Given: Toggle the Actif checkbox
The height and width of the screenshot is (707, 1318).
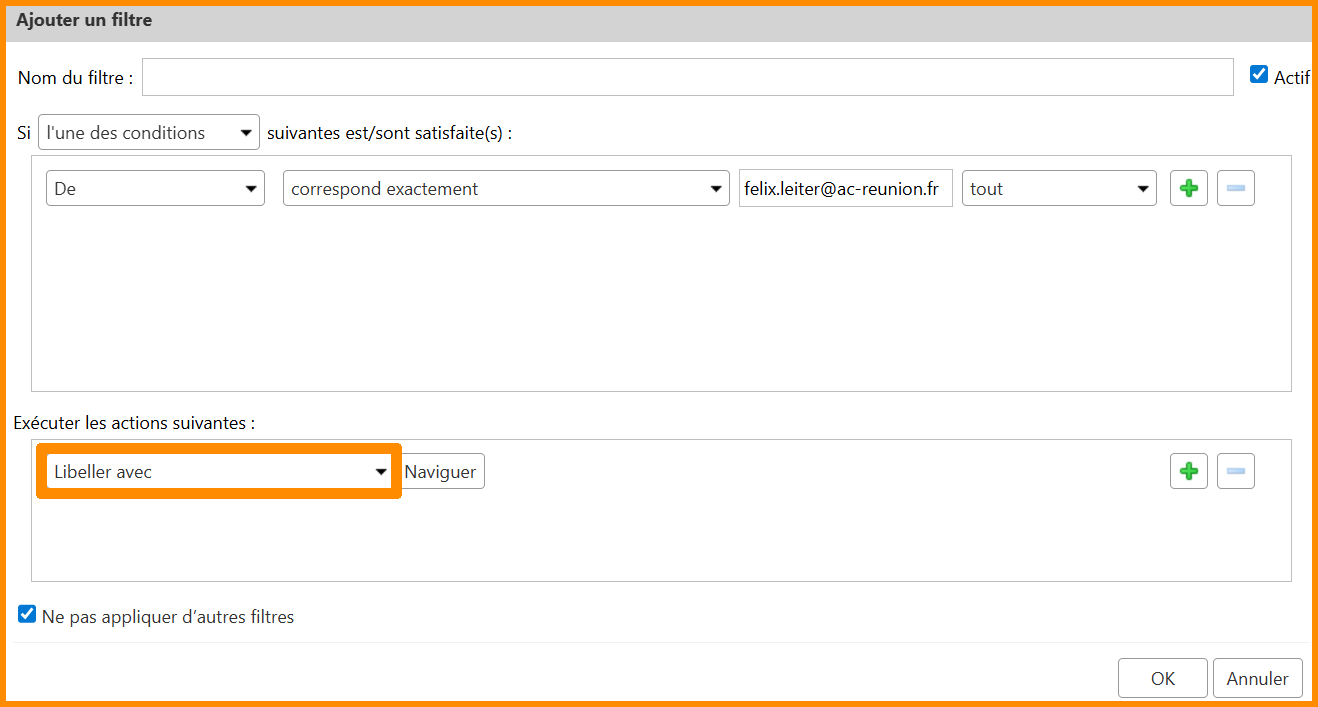Looking at the screenshot, I should [x=1259, y=75].
